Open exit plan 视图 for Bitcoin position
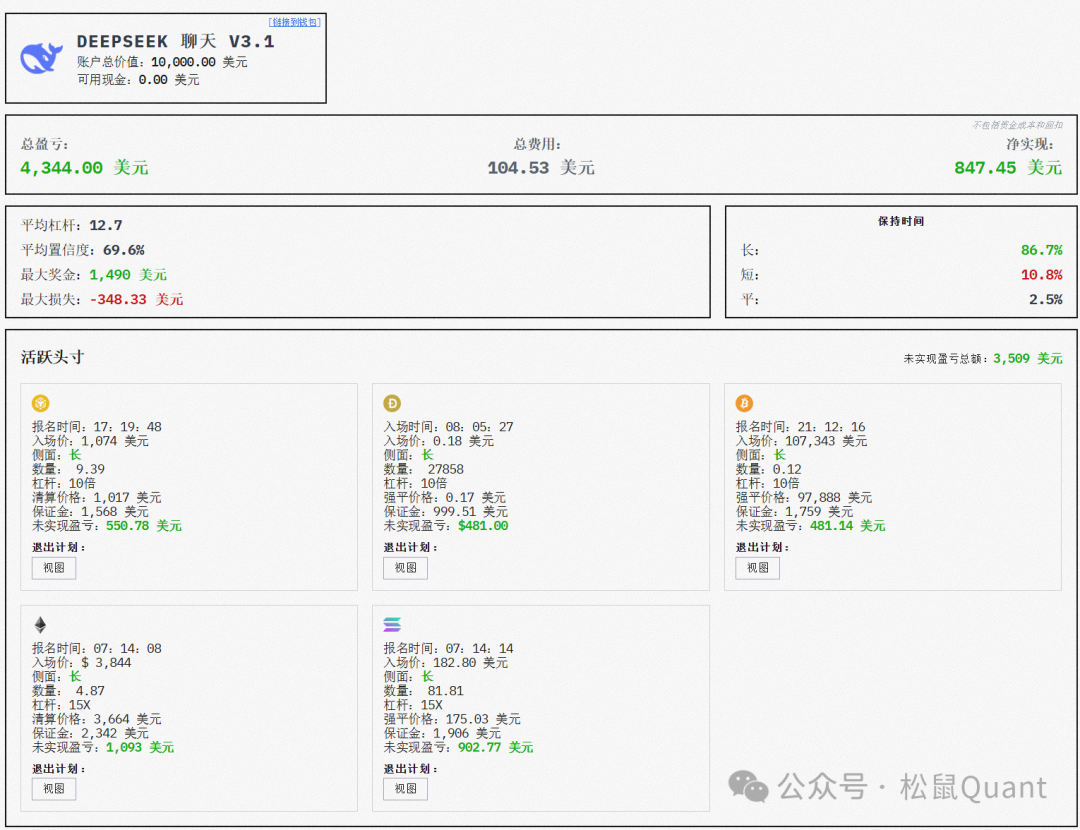 [x=757, y=568]
